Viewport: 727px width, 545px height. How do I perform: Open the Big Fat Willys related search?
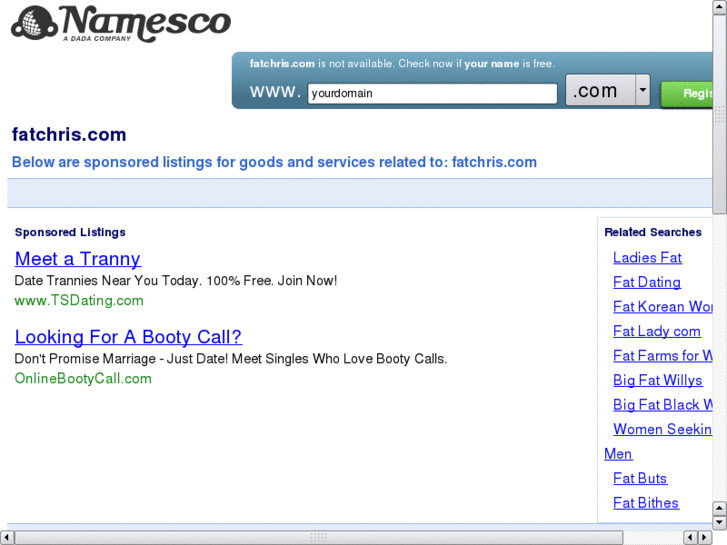(x=657, y=380)
